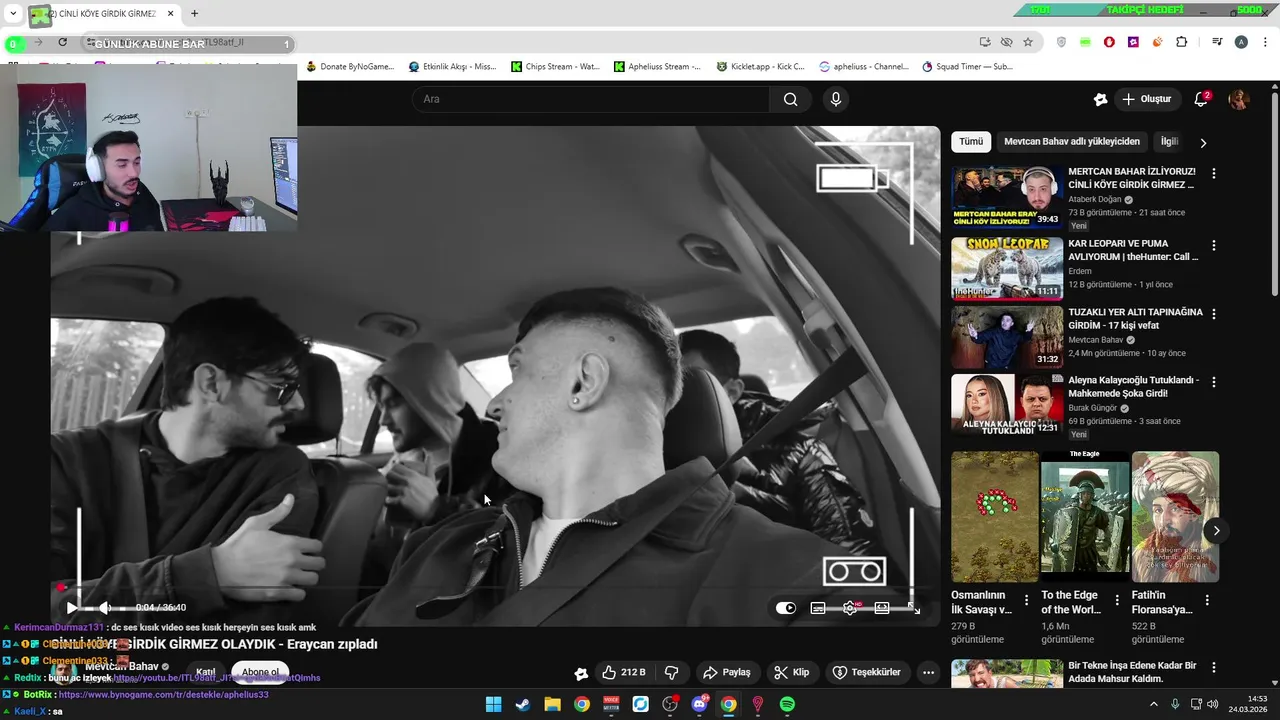Click the Chrome profile avatar A

1241,42
